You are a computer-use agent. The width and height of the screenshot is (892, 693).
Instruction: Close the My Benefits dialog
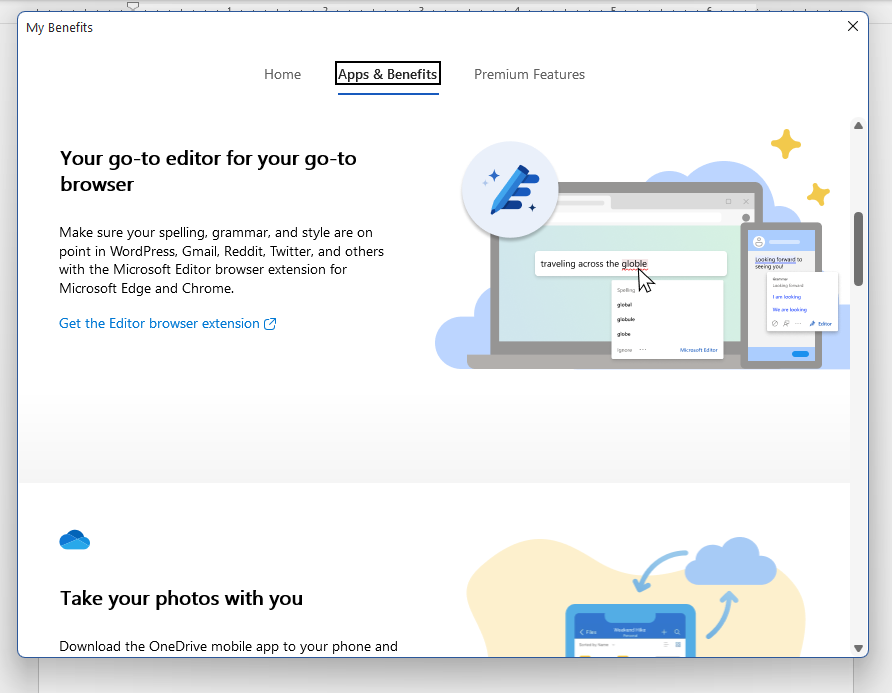852,26
